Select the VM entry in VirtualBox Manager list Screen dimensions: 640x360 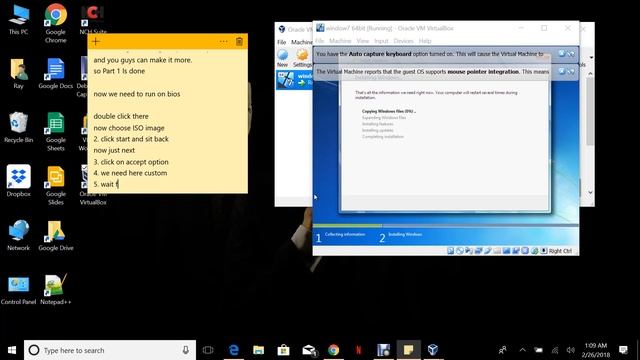[294, 79]
